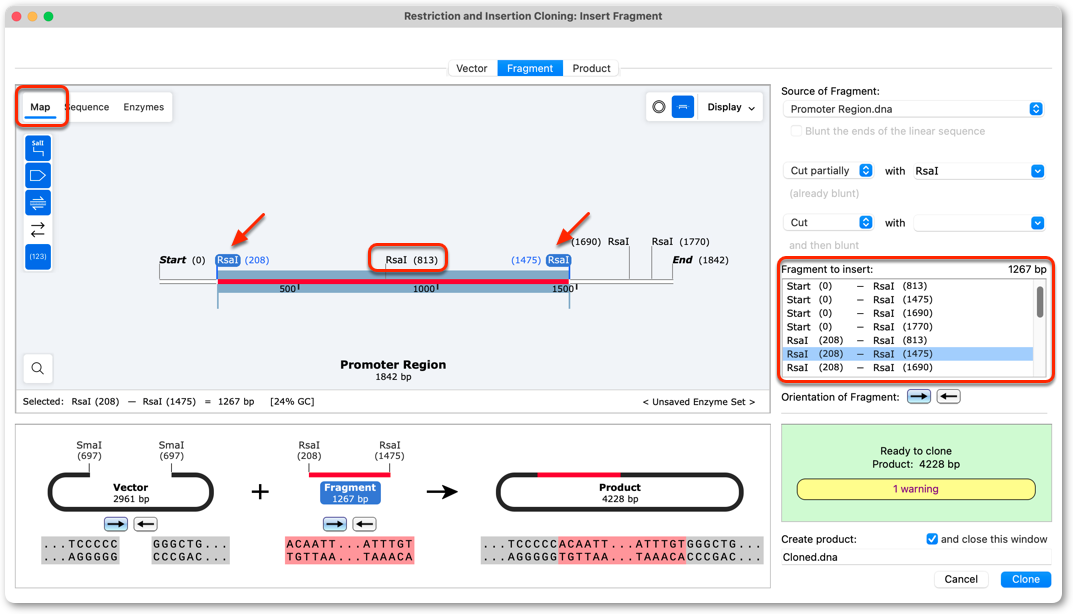Image resolution: width=1073 pixels, height=614 pixels.
Task: Set fragment orientation to forward arrow
Action: tap(918, 396)
